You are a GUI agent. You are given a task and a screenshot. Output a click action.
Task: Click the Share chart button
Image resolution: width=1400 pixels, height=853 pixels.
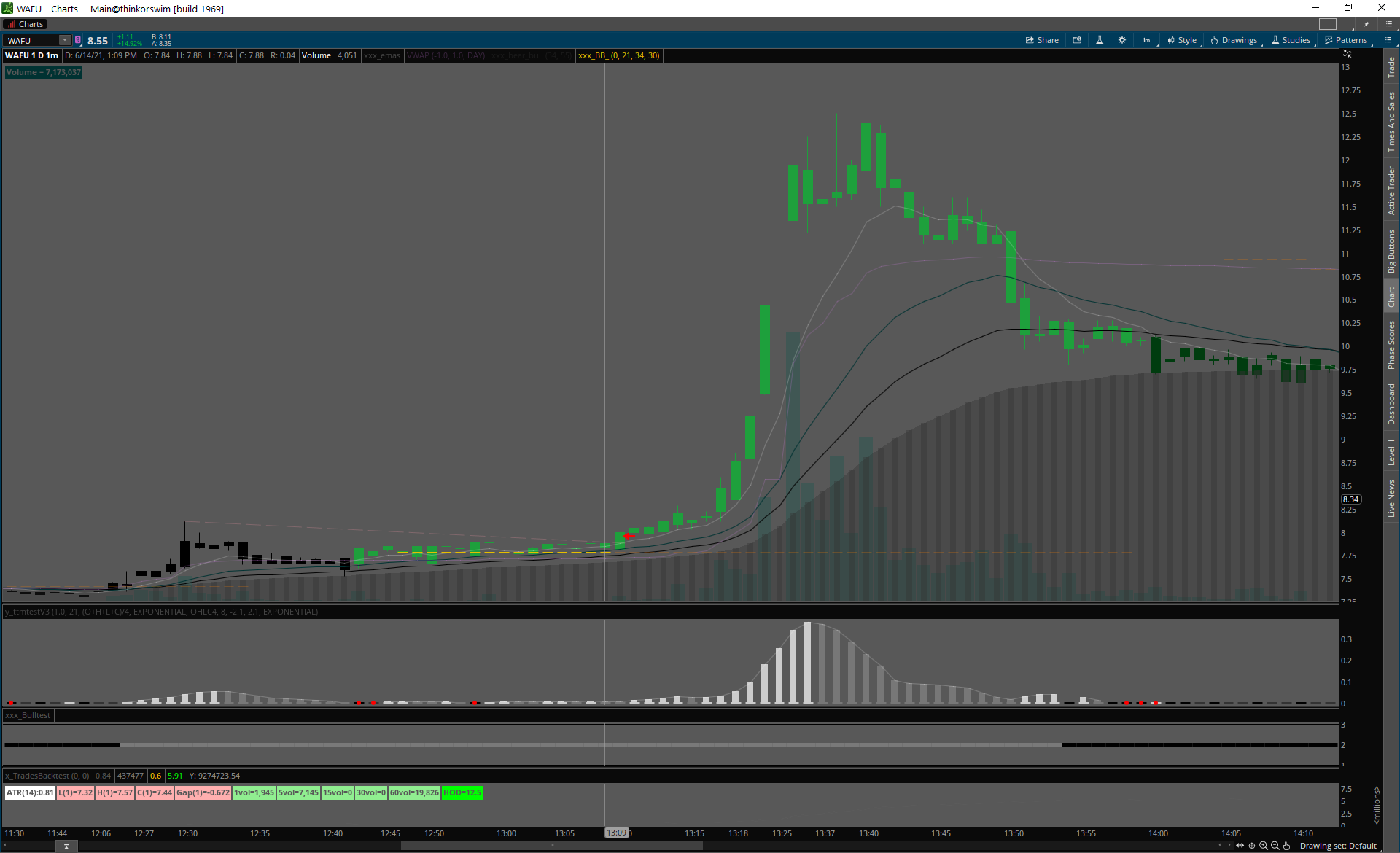(x=1042, y=40)
